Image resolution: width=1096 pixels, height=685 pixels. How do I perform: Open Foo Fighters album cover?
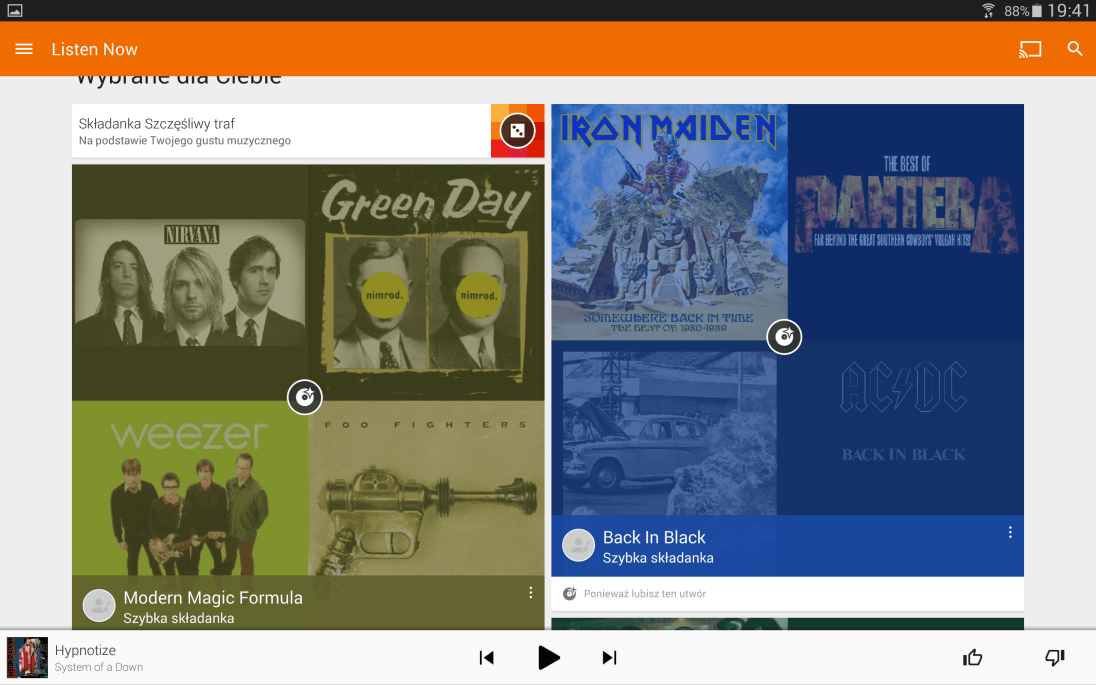pyautogui.click(x=426, y=488)
